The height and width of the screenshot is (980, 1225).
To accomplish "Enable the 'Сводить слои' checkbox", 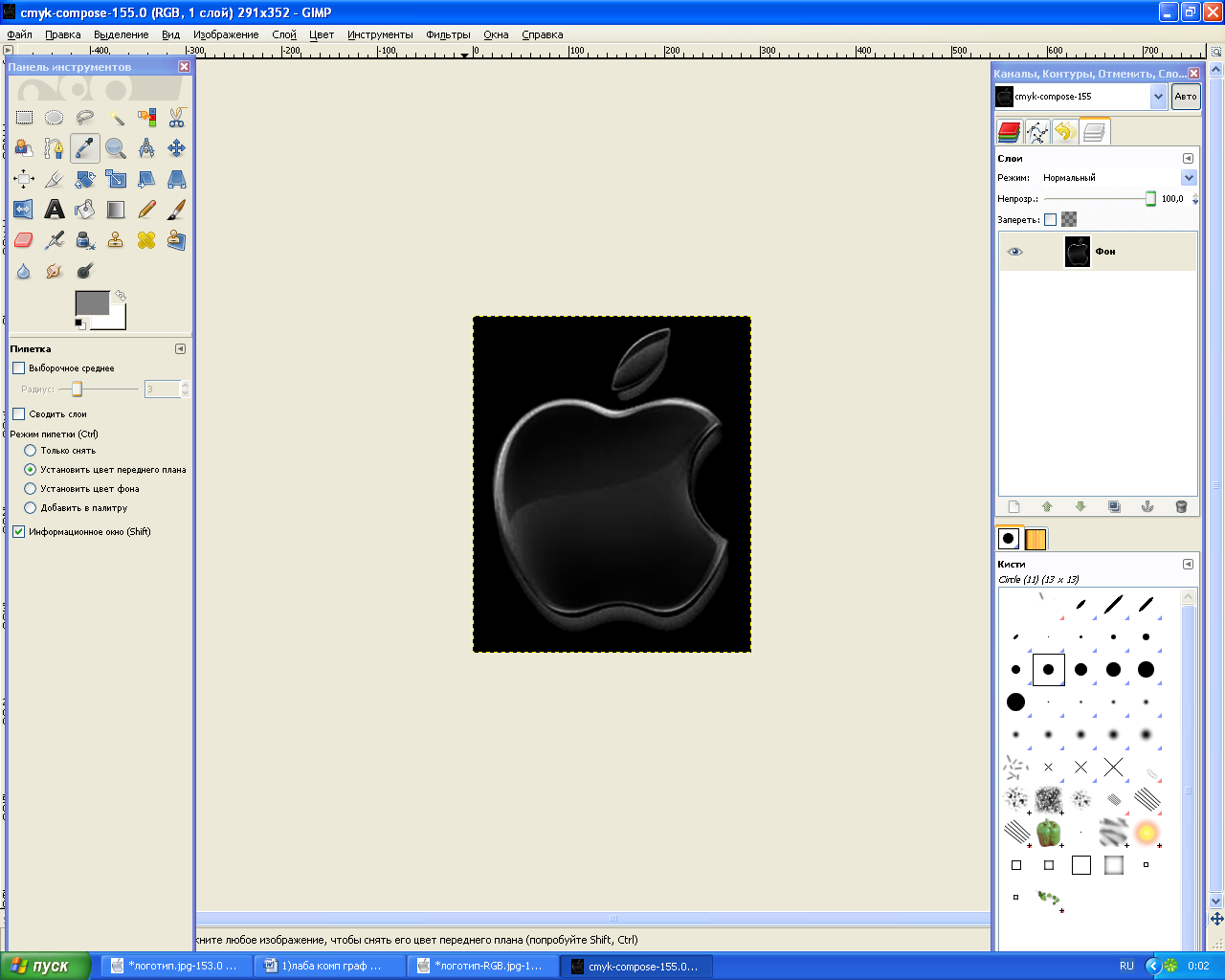I will [18, 413].
